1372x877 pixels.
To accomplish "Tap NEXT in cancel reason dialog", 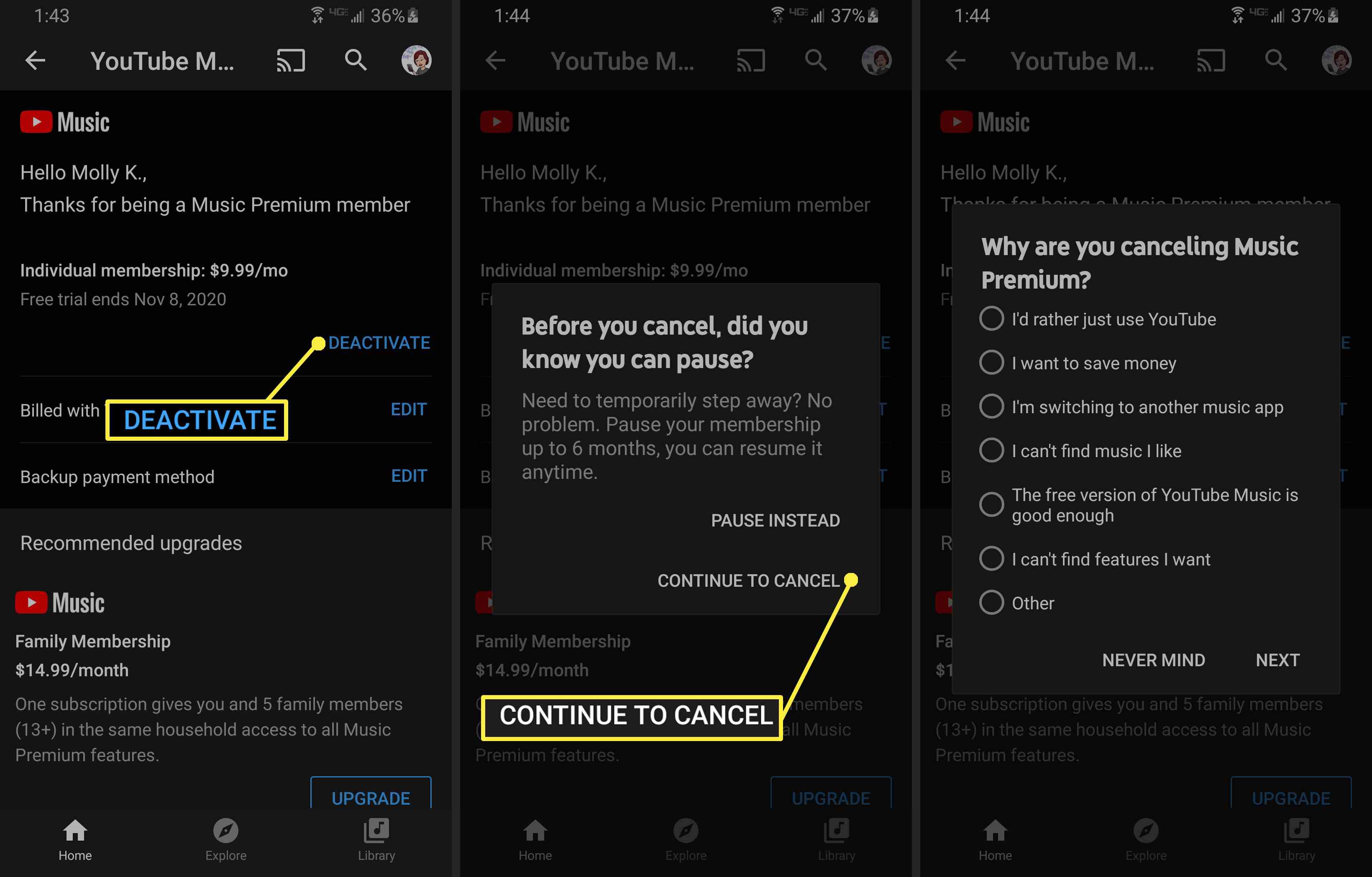I will (1277, 660).
